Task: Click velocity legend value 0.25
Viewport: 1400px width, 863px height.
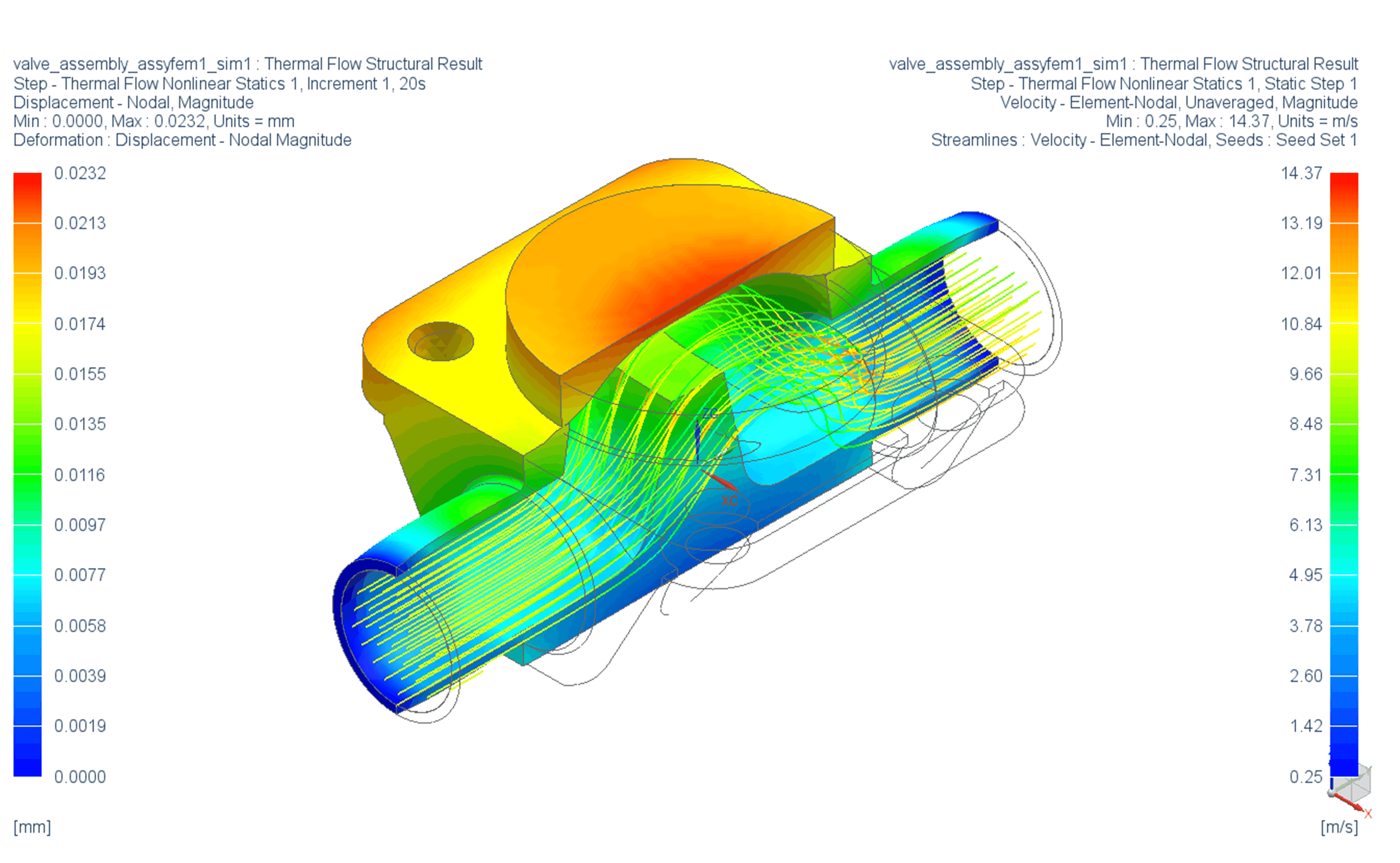Action: click(x=1306, y=777)
